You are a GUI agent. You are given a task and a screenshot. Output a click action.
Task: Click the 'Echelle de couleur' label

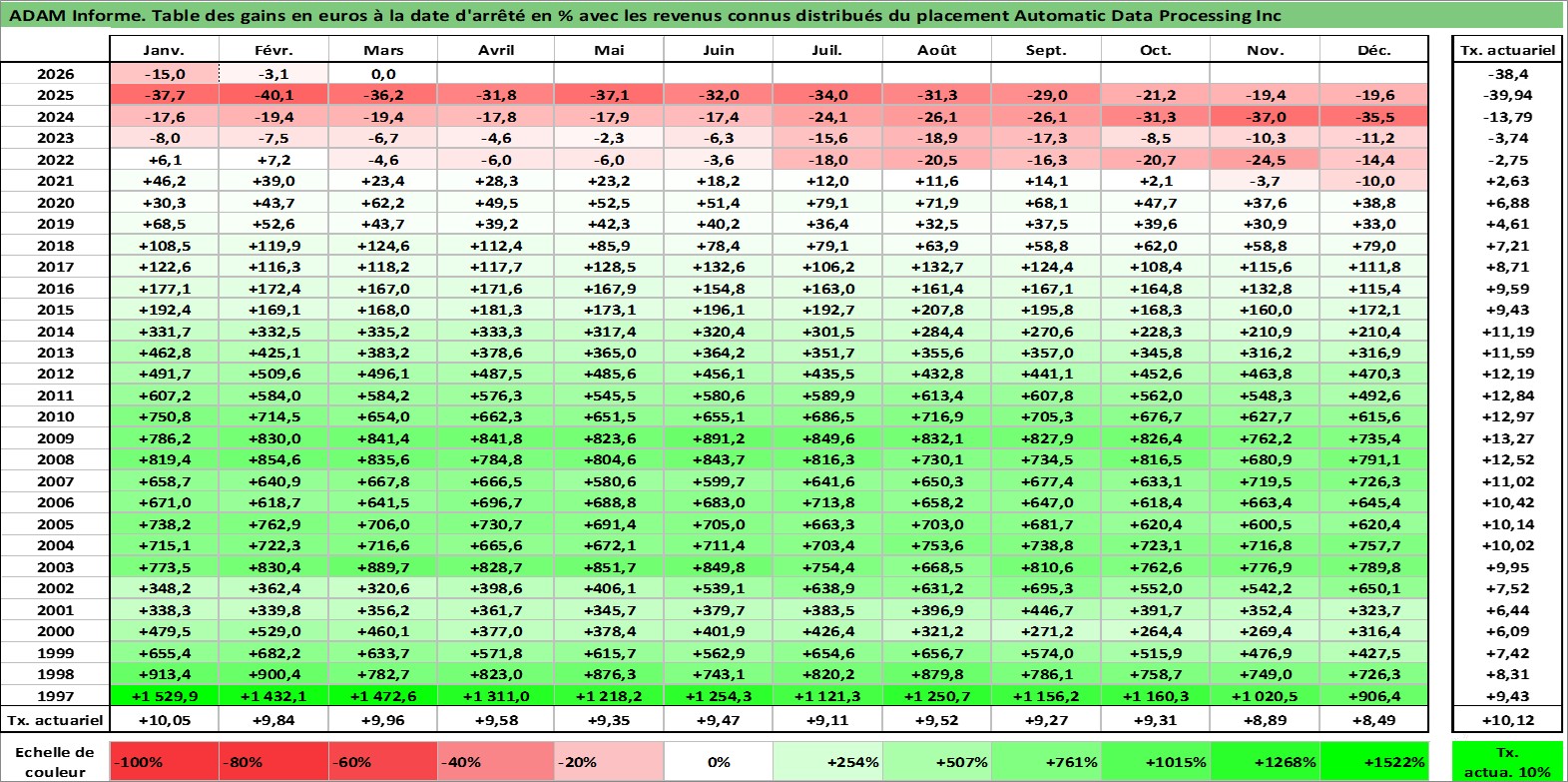[55, 761]
